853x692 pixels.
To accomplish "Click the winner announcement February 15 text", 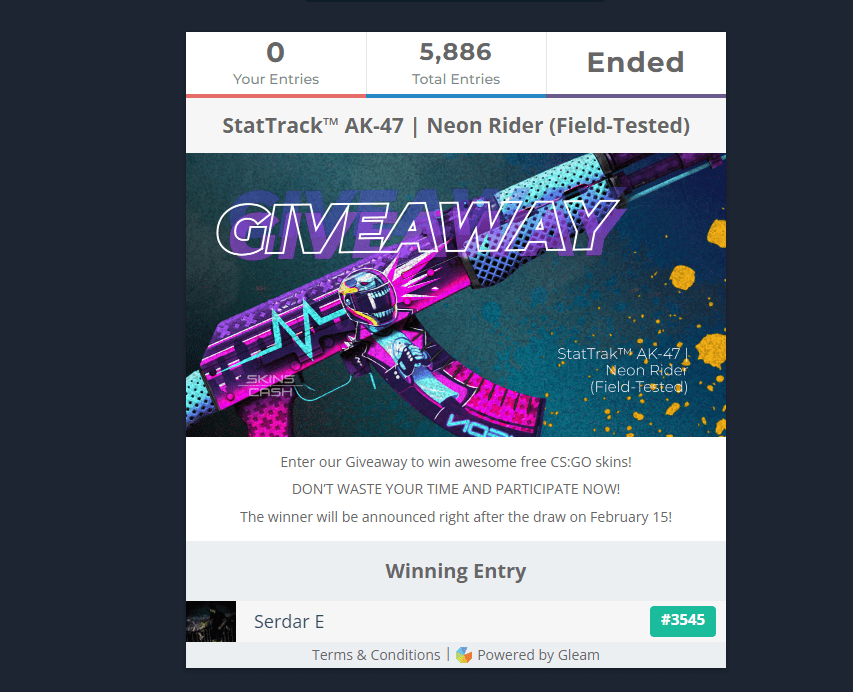I will (x=456, y=517).
